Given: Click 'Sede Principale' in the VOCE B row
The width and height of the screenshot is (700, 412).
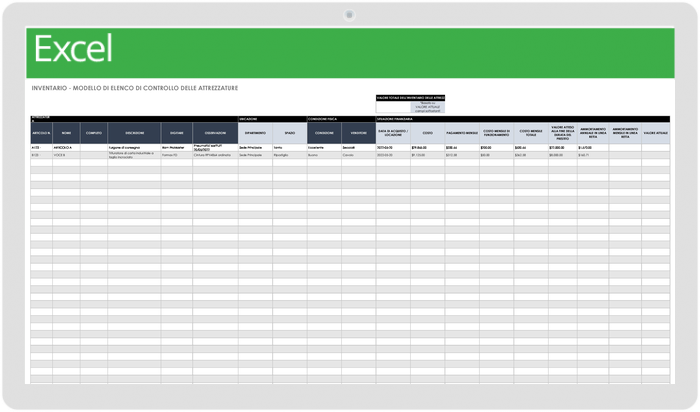Looking at the screenshot, I should pyautogui.click(x=255, y=155).
